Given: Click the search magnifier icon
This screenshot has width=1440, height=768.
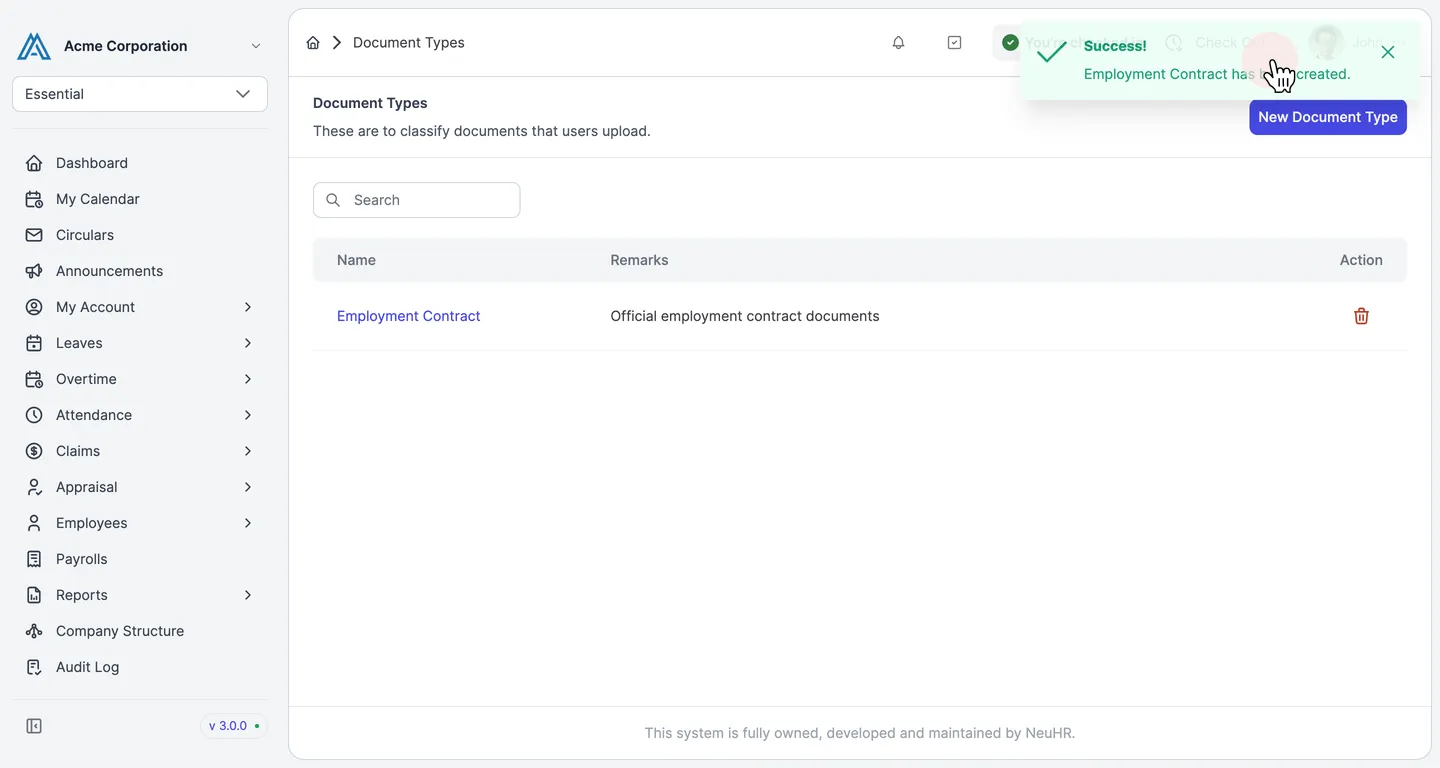Looking at the screenshot, I should [333, 200].
